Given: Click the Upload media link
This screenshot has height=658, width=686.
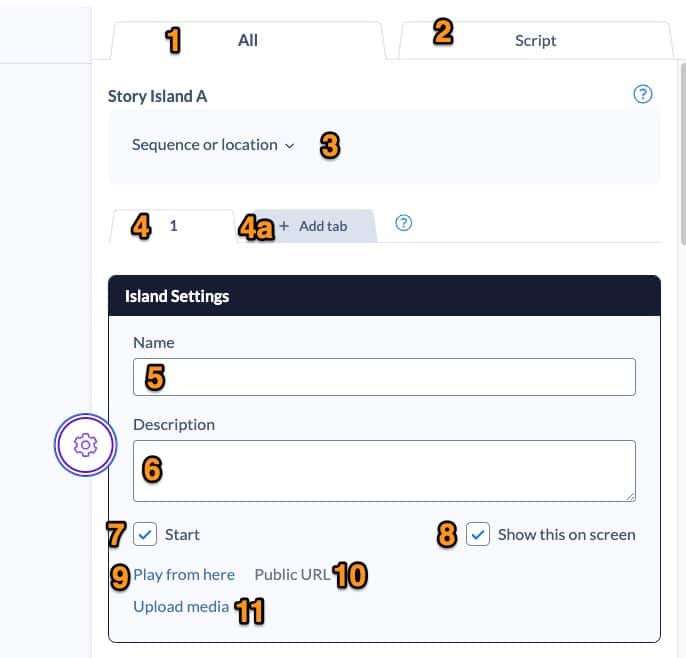Looking at the screenshot, I should [x=181, y=606].
